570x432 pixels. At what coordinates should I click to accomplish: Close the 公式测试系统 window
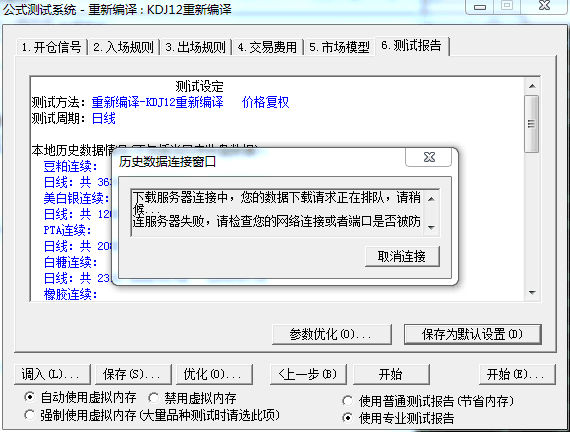(544, 6)
